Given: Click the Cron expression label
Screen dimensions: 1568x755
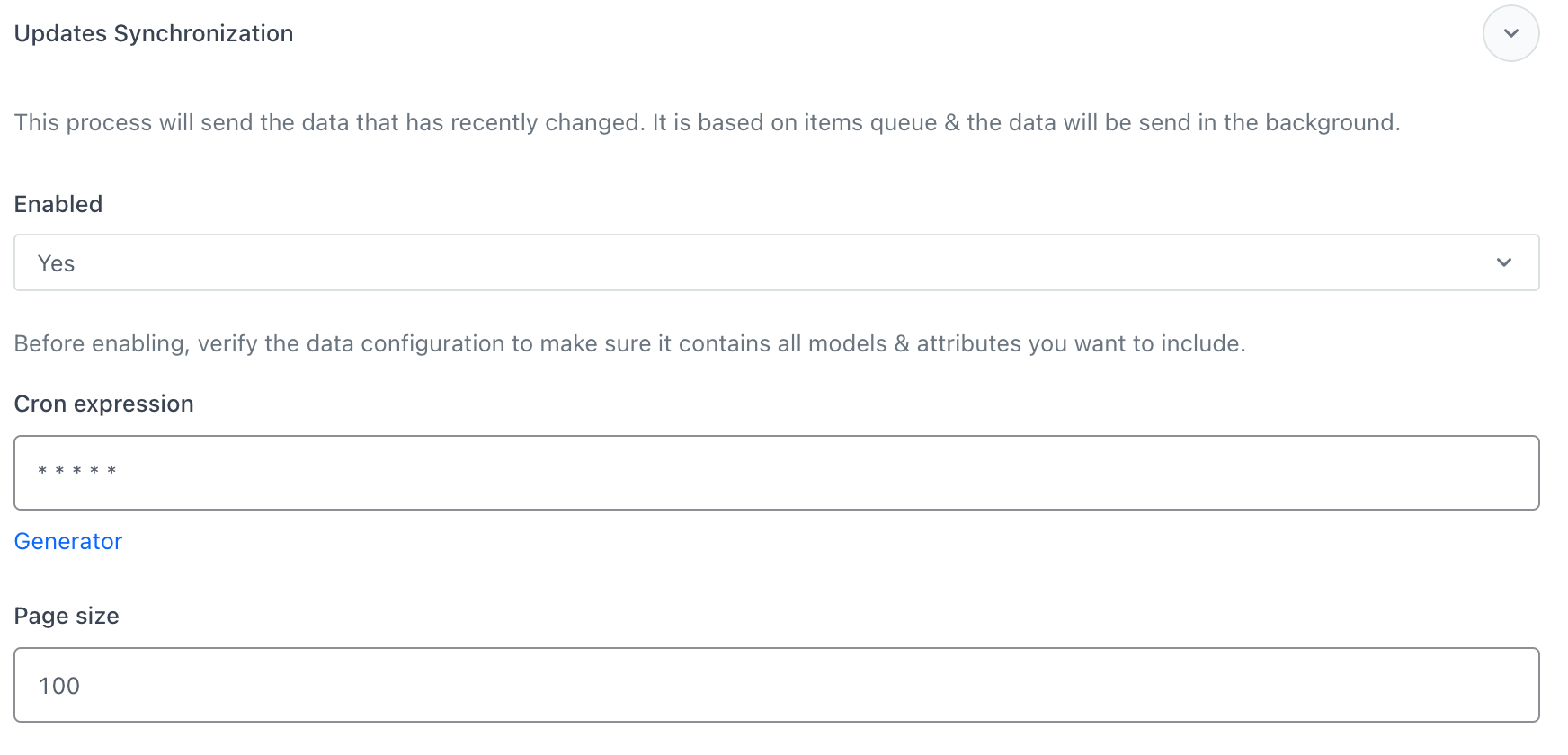Looking at the screenshot, I should (x=103, y=404).
